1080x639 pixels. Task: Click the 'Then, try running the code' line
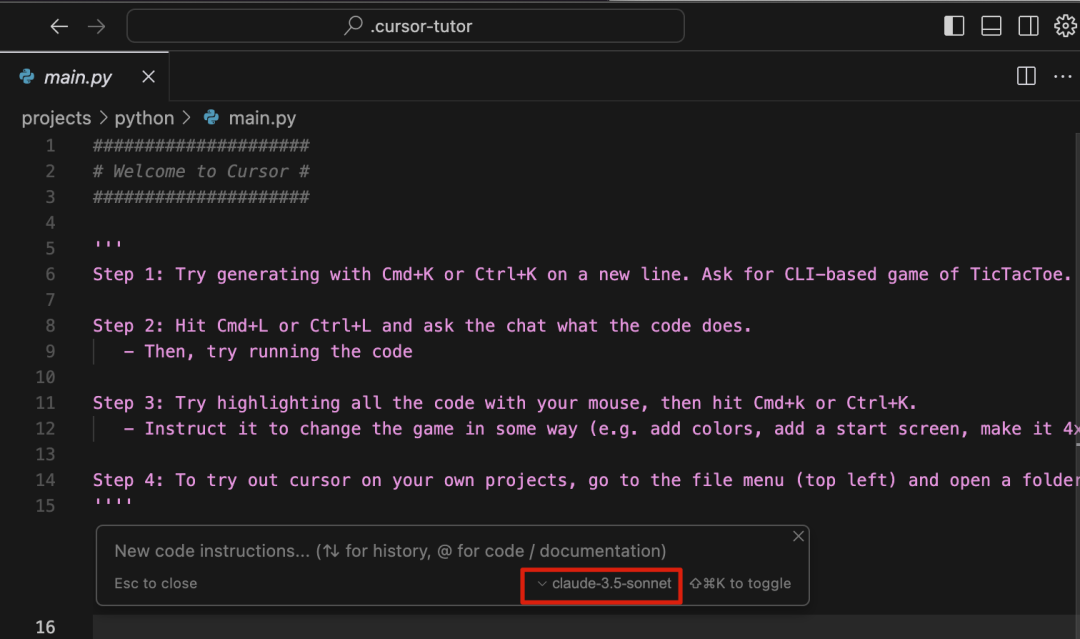[x=268, y=351]
